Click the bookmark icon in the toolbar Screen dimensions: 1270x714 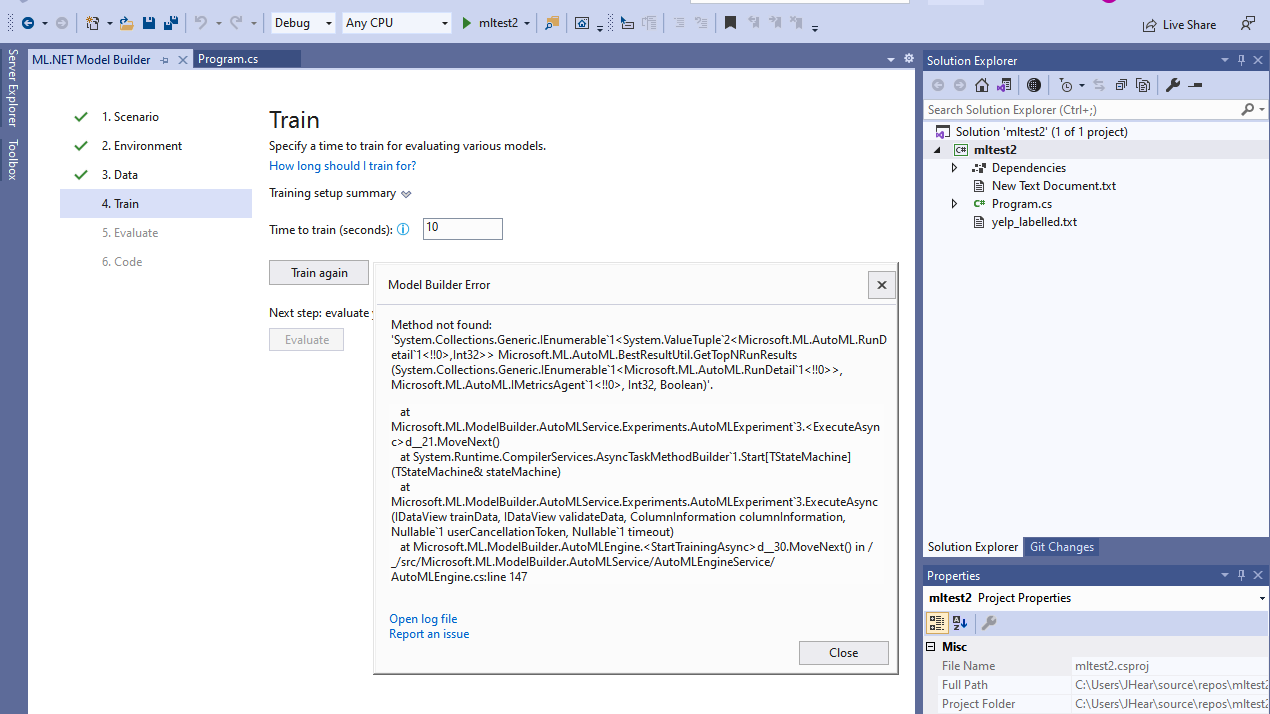[731, 23]
